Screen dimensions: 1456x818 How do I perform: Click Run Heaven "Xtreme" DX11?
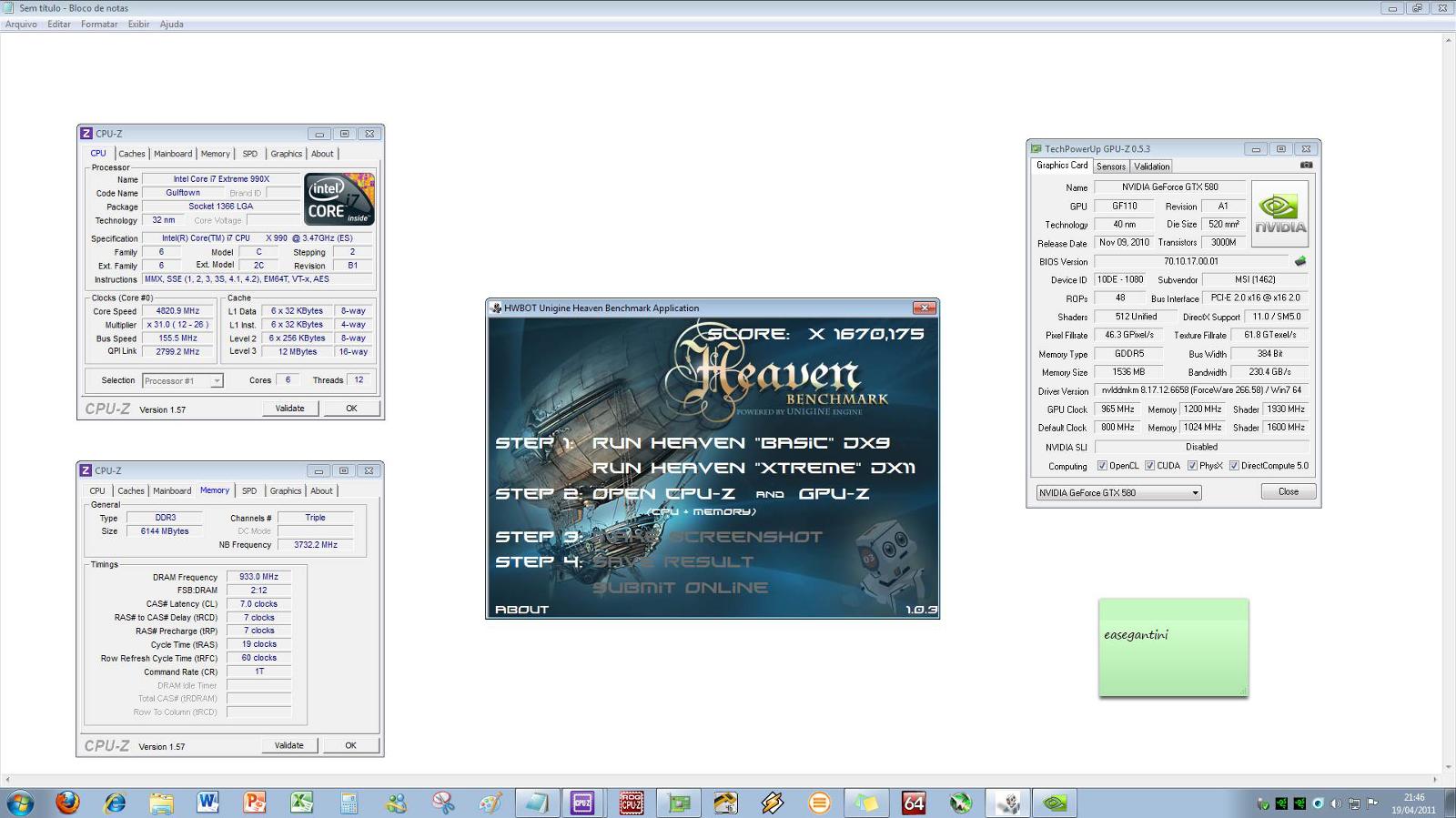click(753, 468)
